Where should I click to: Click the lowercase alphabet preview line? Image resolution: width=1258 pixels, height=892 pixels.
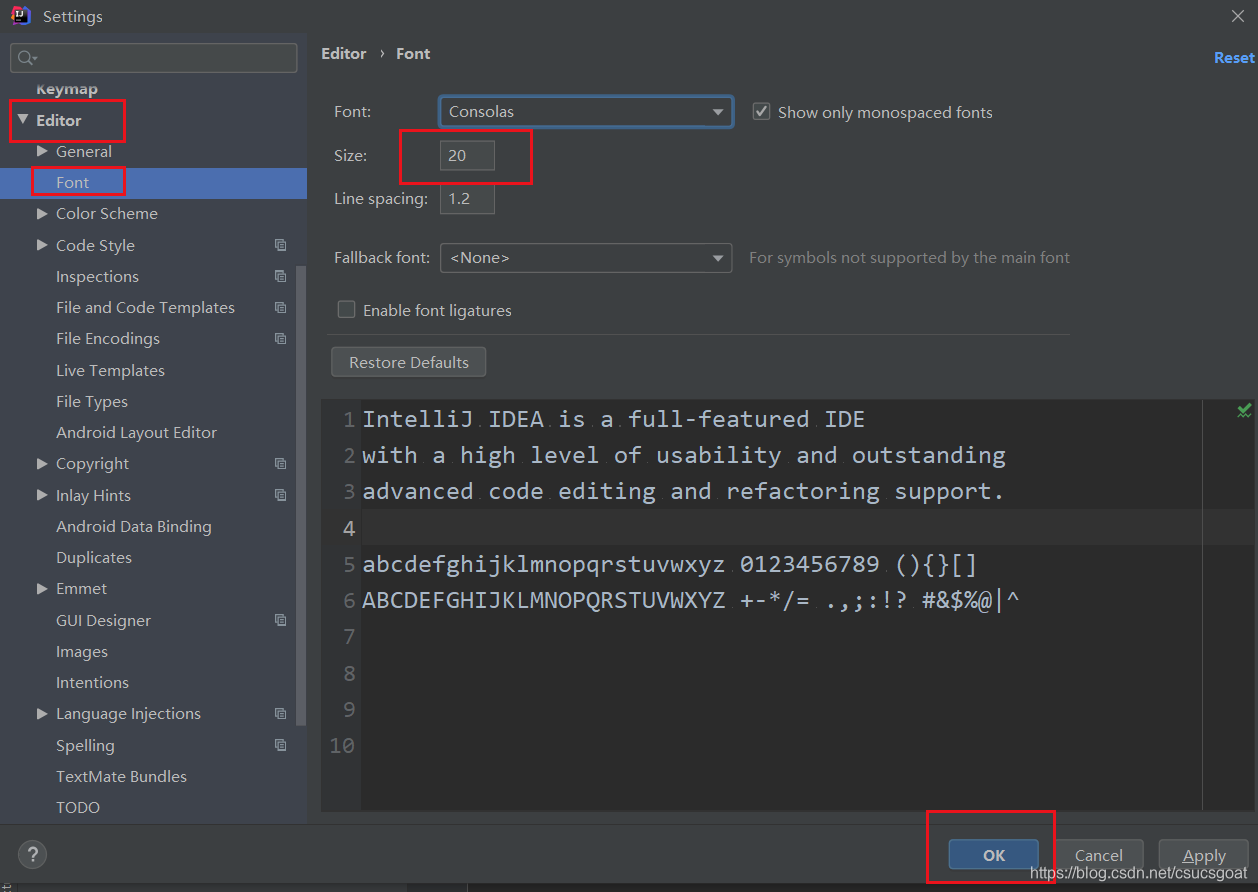(669, 564)
